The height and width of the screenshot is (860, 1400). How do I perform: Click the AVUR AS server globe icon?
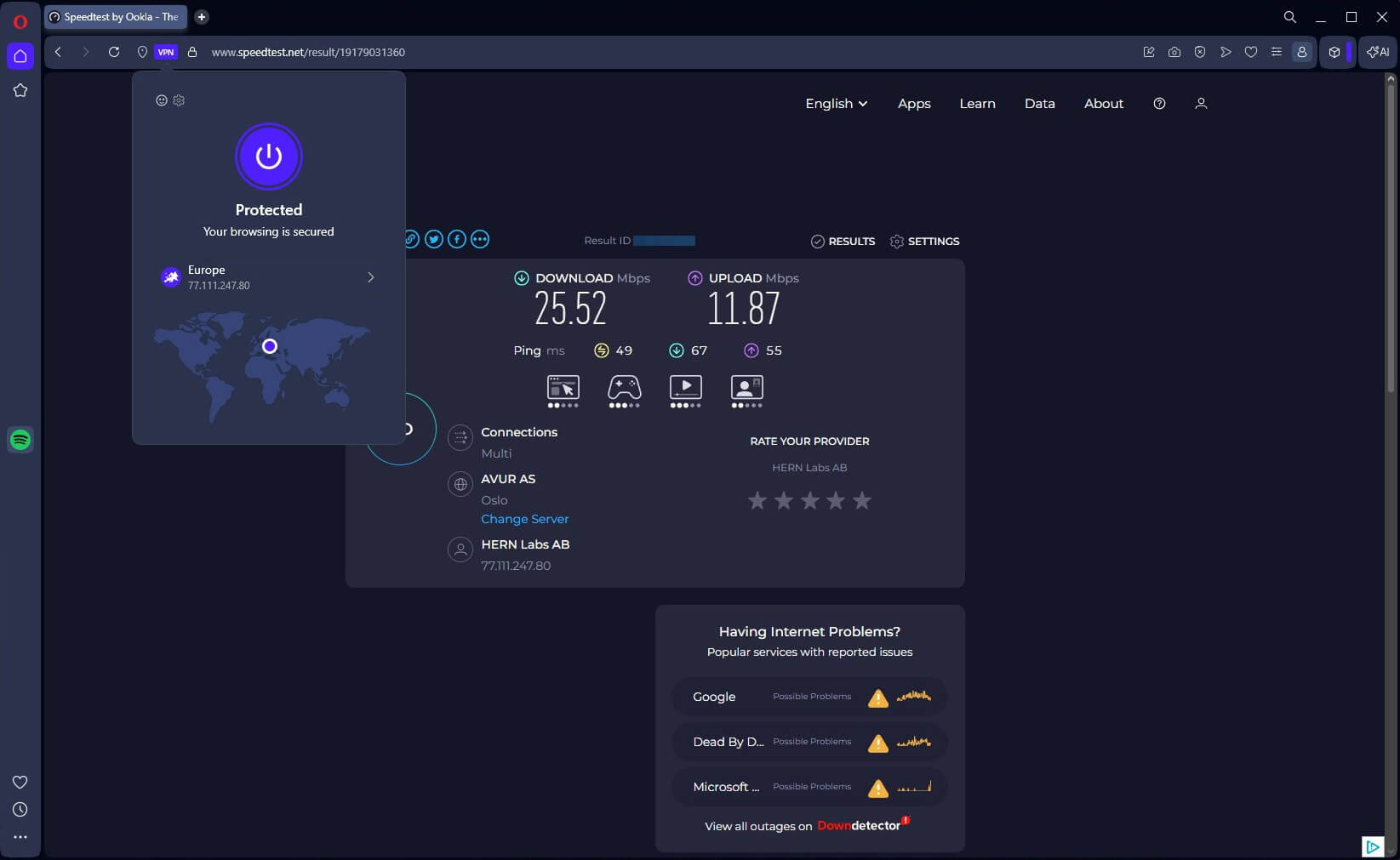460,485
